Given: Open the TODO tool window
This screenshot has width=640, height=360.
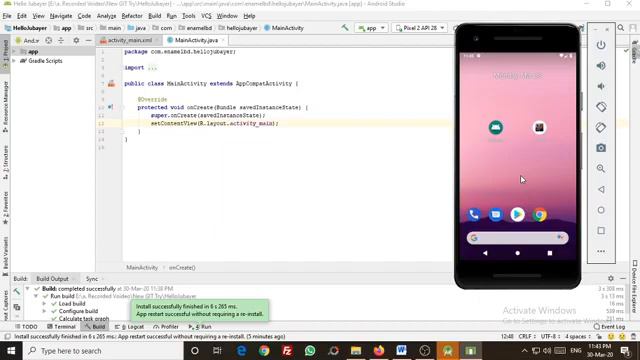Looking at the screenshot, I should (26, 327).
